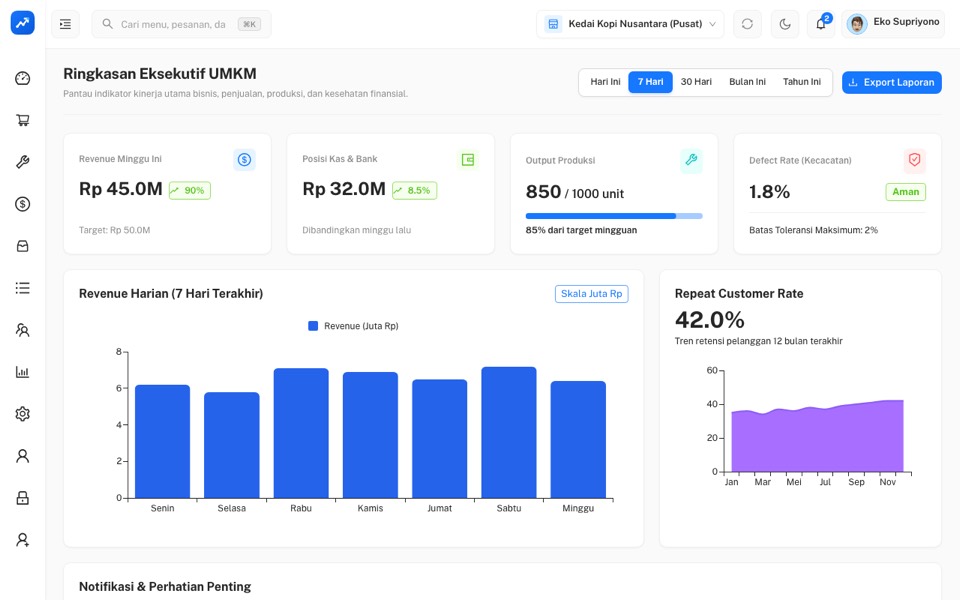Open the padlock security icon in sidebar

[x=23, y=498]
